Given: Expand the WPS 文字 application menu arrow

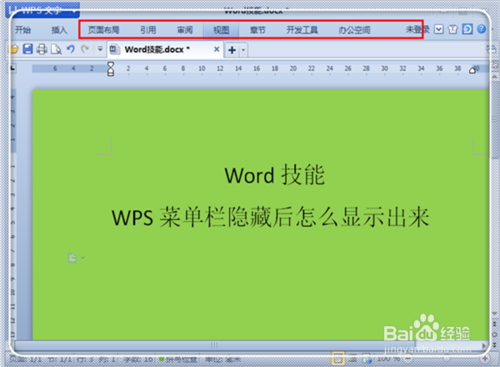Looking at the screenshot, I should (74, 11).
